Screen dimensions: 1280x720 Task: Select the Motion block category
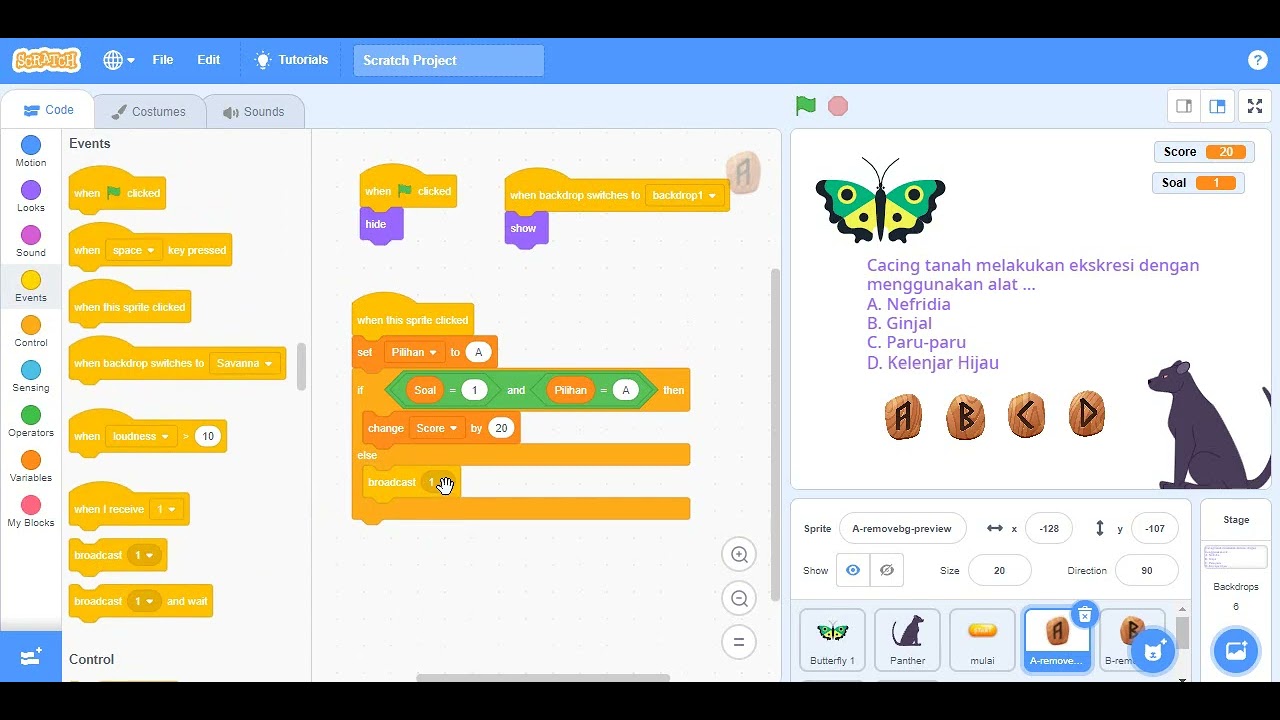pos(31,152)
